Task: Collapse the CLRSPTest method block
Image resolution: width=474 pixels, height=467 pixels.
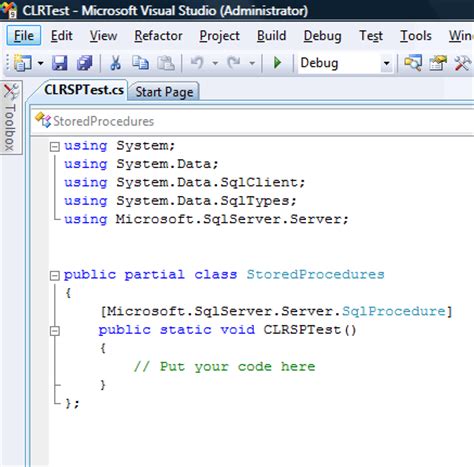Action: (x=54, y=331)
